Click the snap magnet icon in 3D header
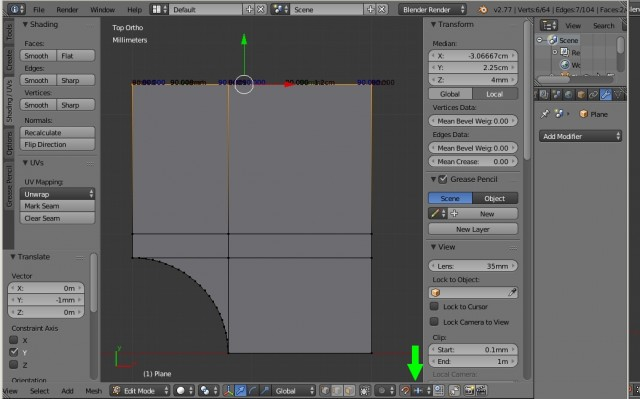The image size is (640, 399). pyautogui.click(x=405, y=390)
